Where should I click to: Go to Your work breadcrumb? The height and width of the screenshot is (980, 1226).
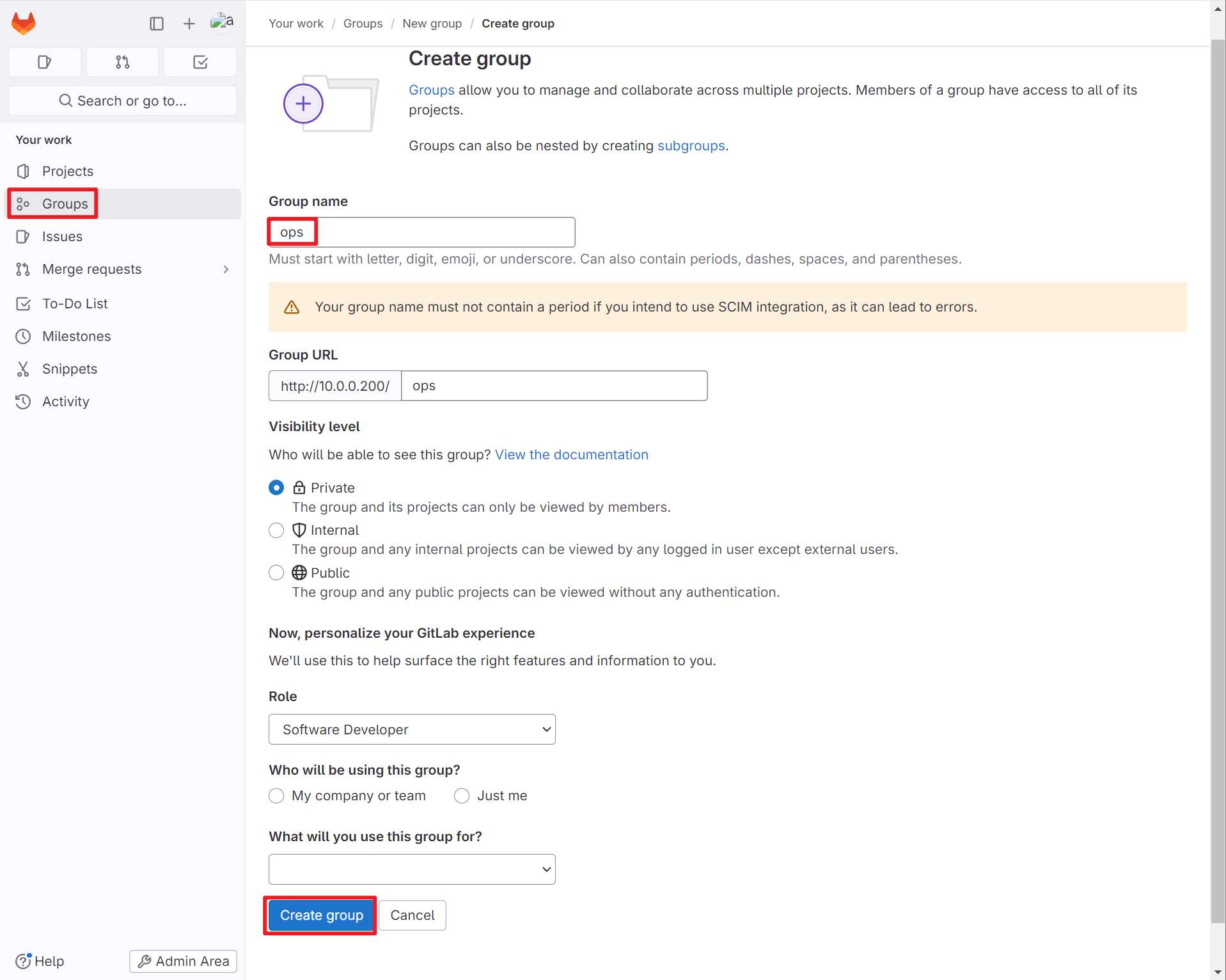(296, 24)
